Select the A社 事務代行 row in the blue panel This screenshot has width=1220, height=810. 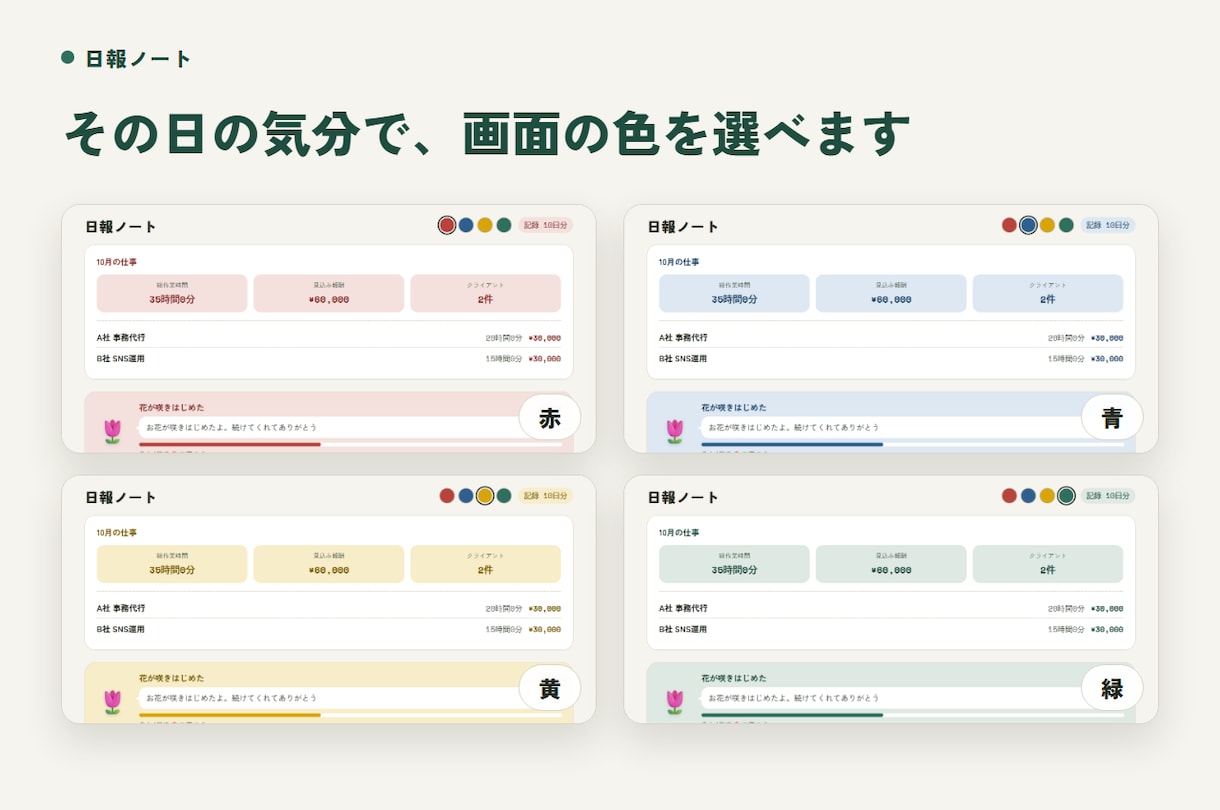point(891,338)
